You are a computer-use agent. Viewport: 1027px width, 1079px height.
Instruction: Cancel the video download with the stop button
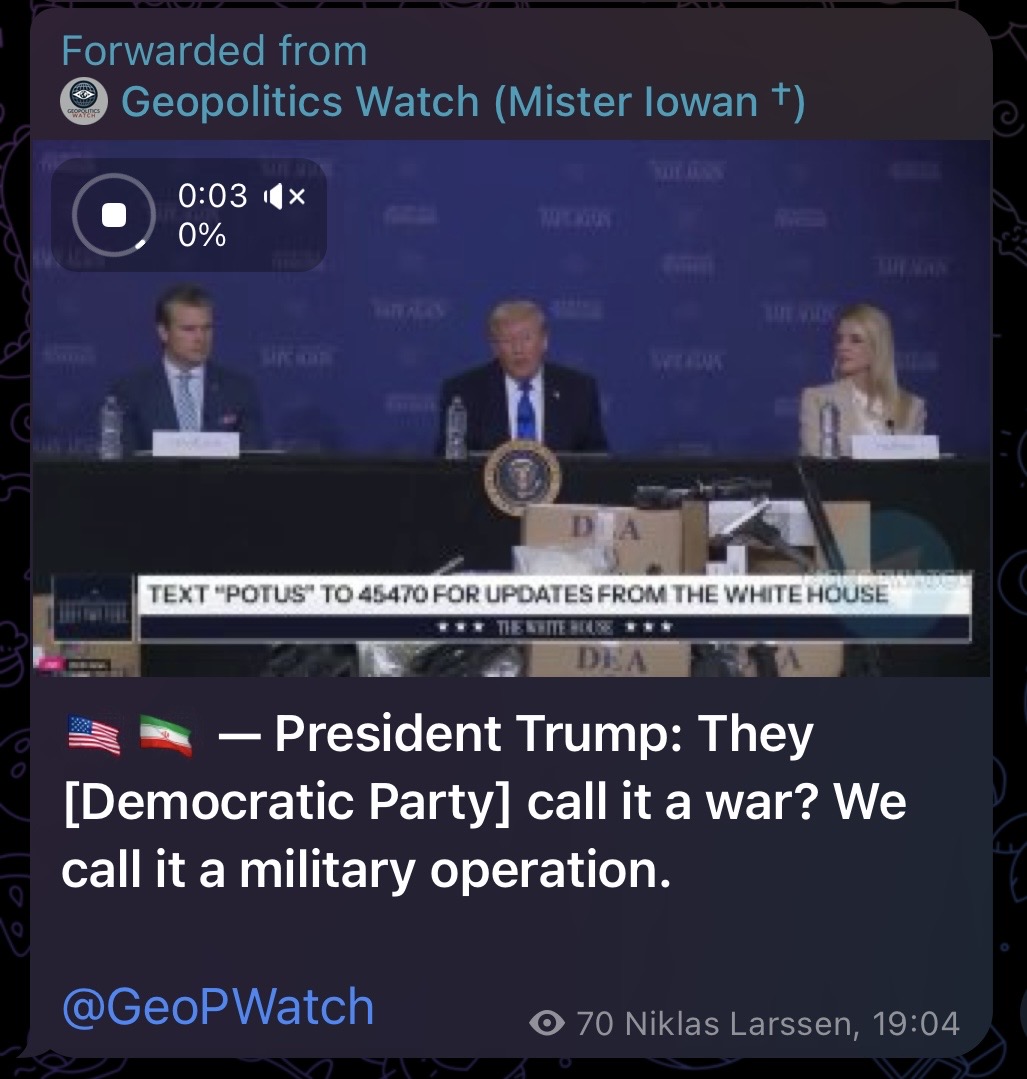pos(114,215)
